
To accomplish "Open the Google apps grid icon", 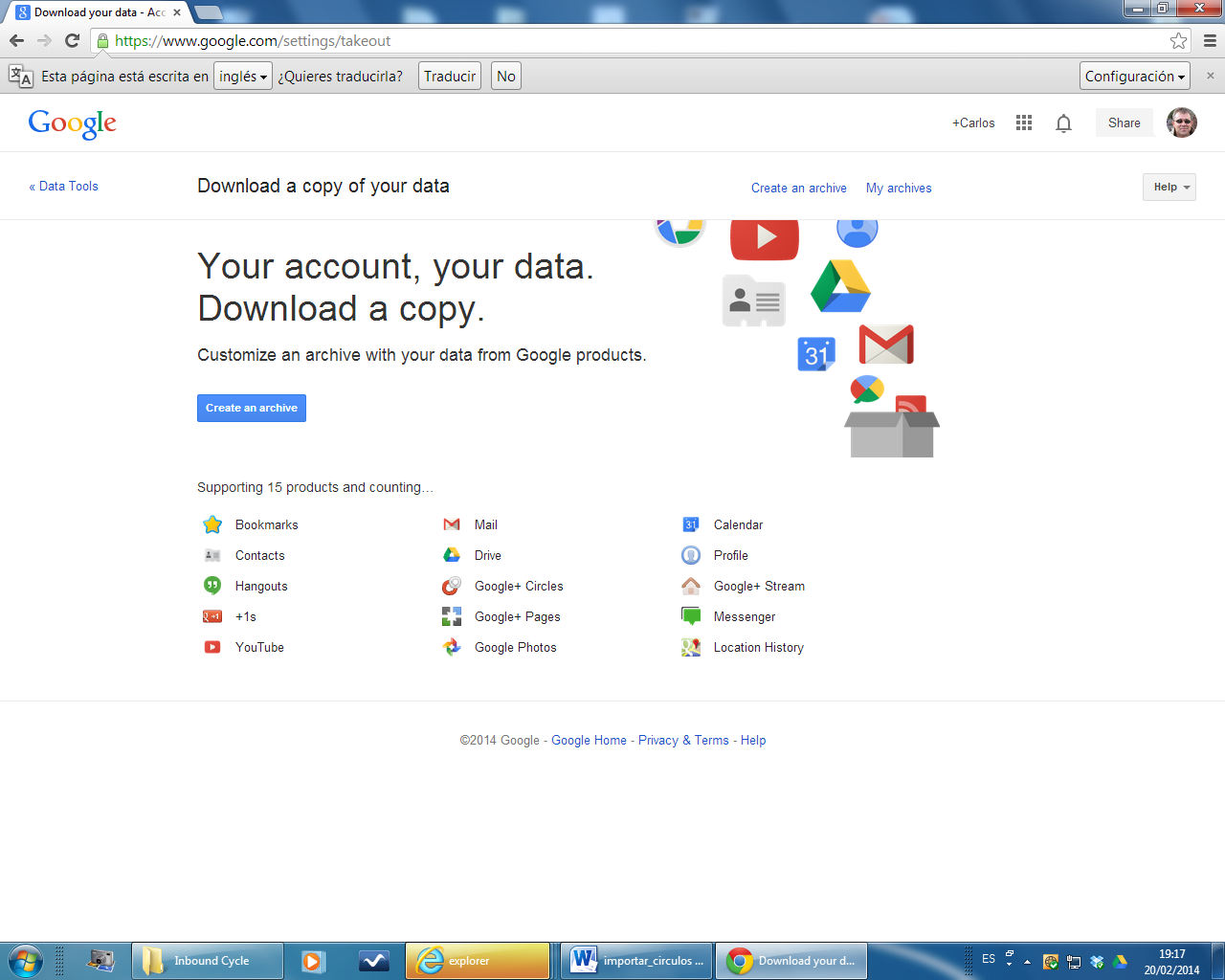I will [x=1024, y=122].
